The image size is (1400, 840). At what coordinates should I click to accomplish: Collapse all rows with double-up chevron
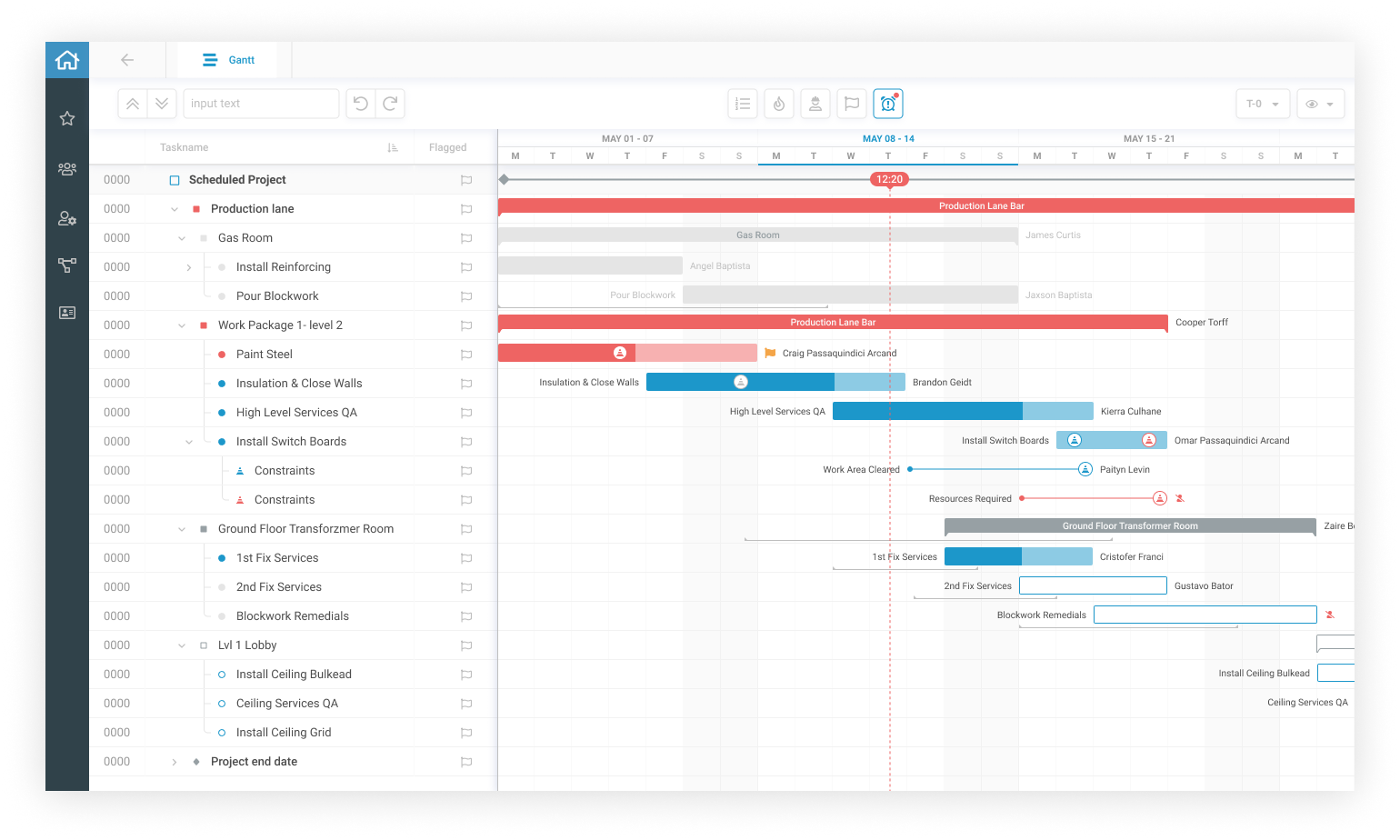[x=133, y=104]
